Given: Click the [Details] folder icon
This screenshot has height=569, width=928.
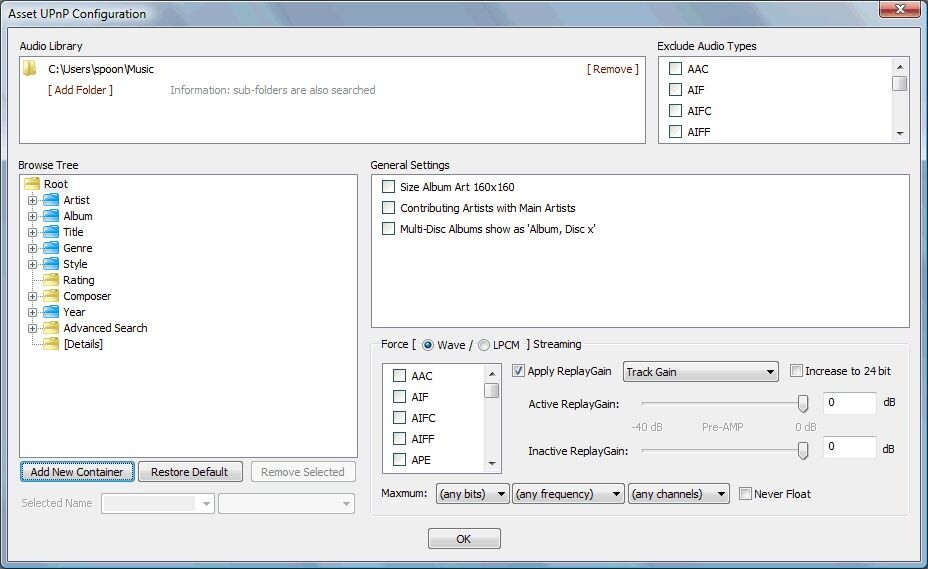Looking at the screenshot, I should pyautogui.click(x=51, y=343).
